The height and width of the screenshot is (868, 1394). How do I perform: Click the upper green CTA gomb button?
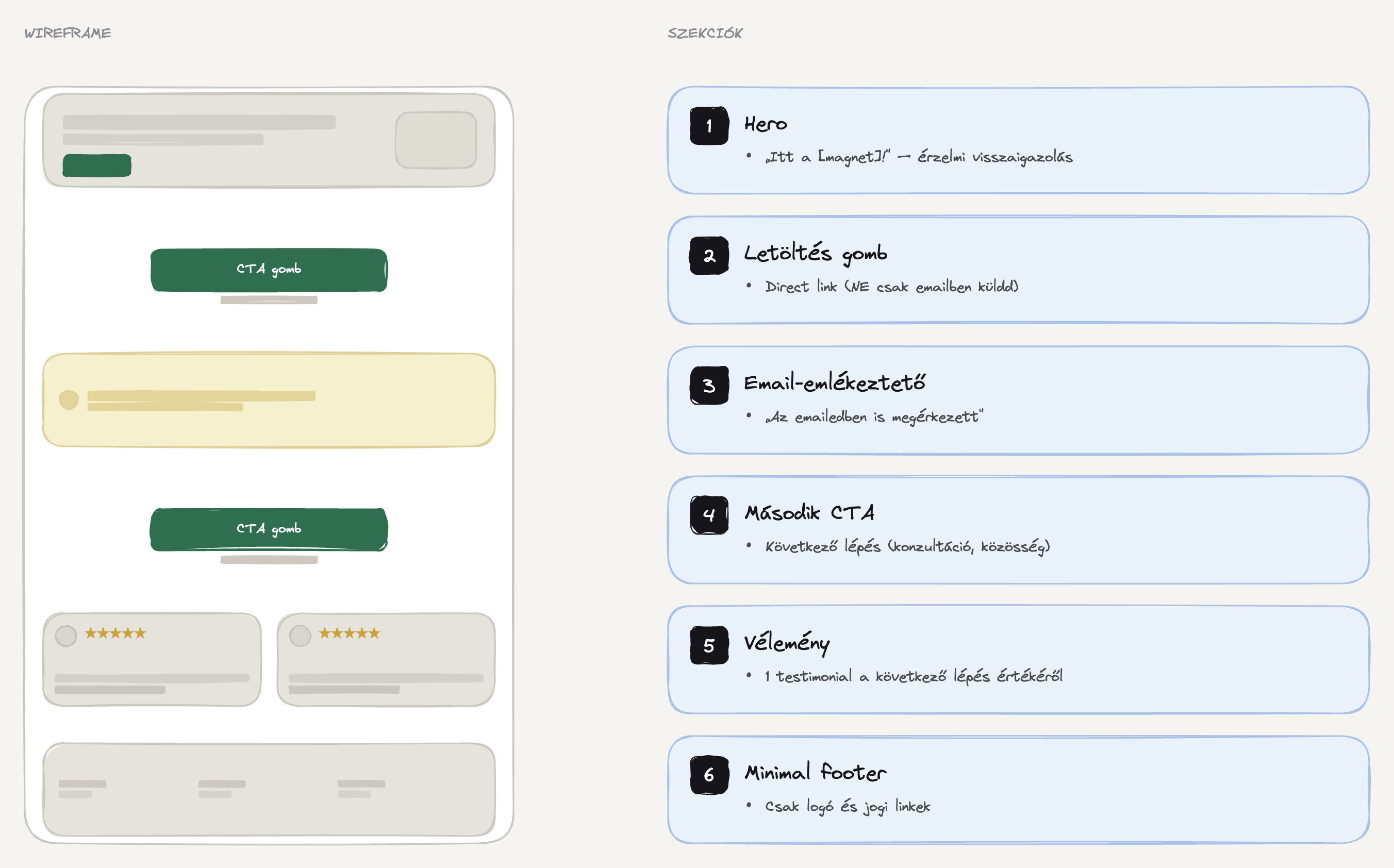point(269,270)
